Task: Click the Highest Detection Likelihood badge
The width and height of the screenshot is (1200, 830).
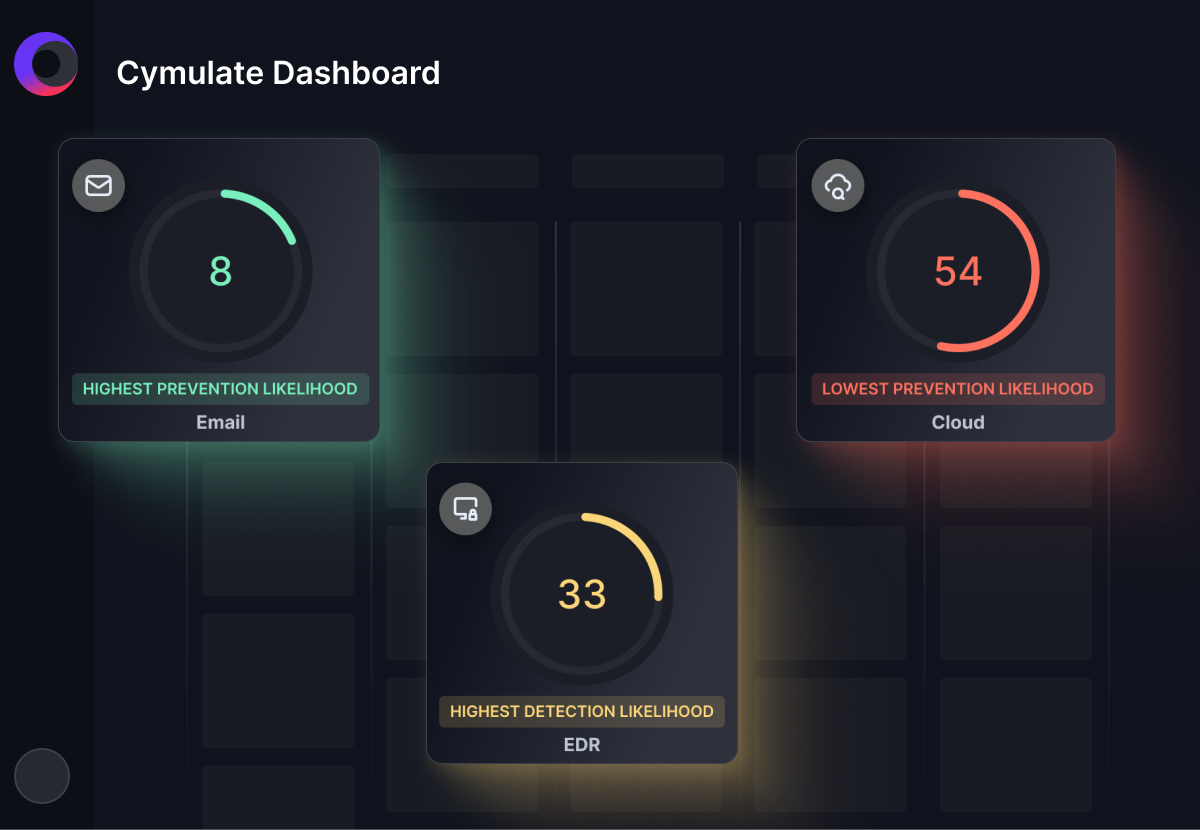Action: click(582, 712)
